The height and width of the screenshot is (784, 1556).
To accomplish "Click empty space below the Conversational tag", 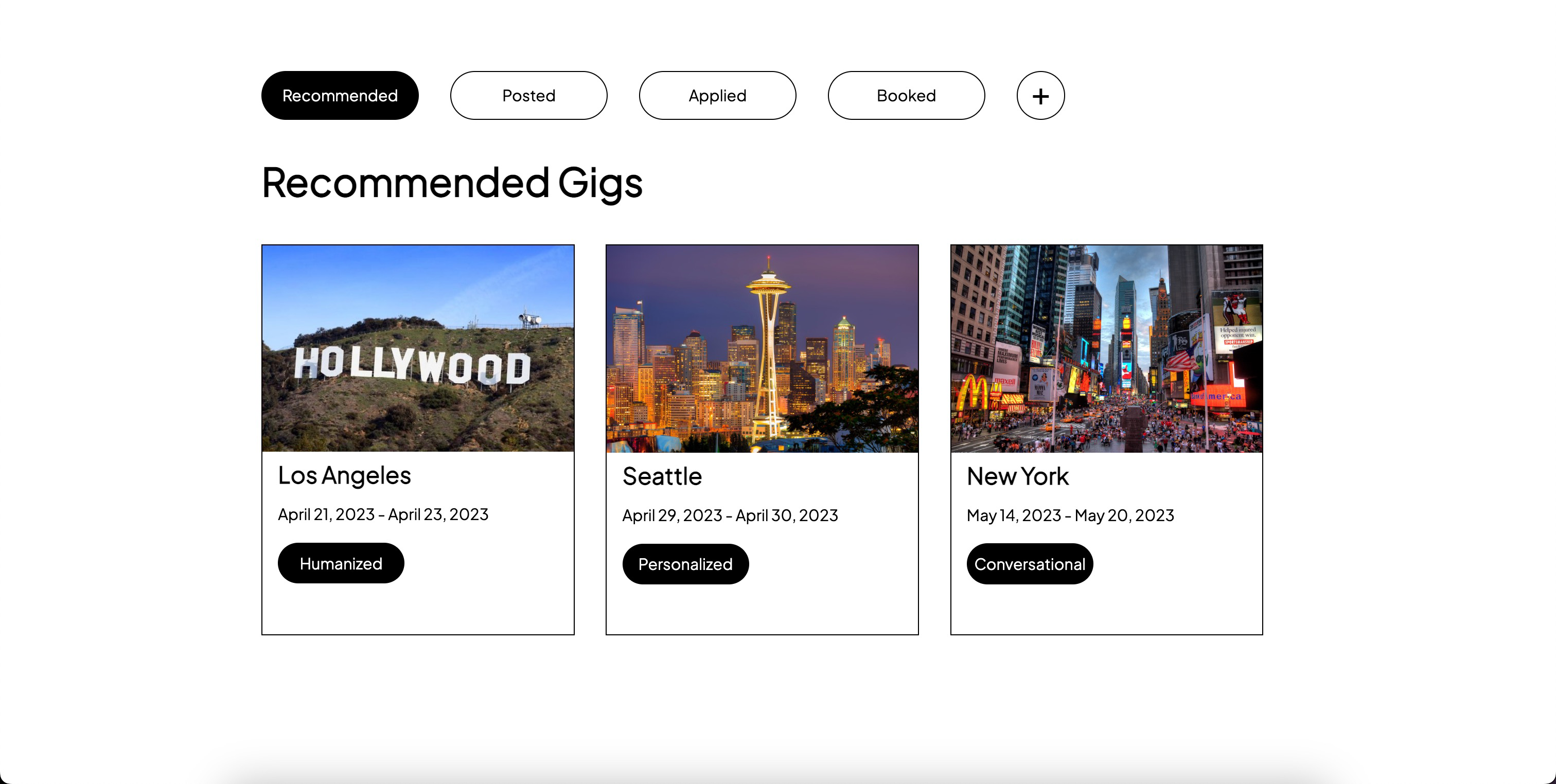I will tap(1106, 610).
